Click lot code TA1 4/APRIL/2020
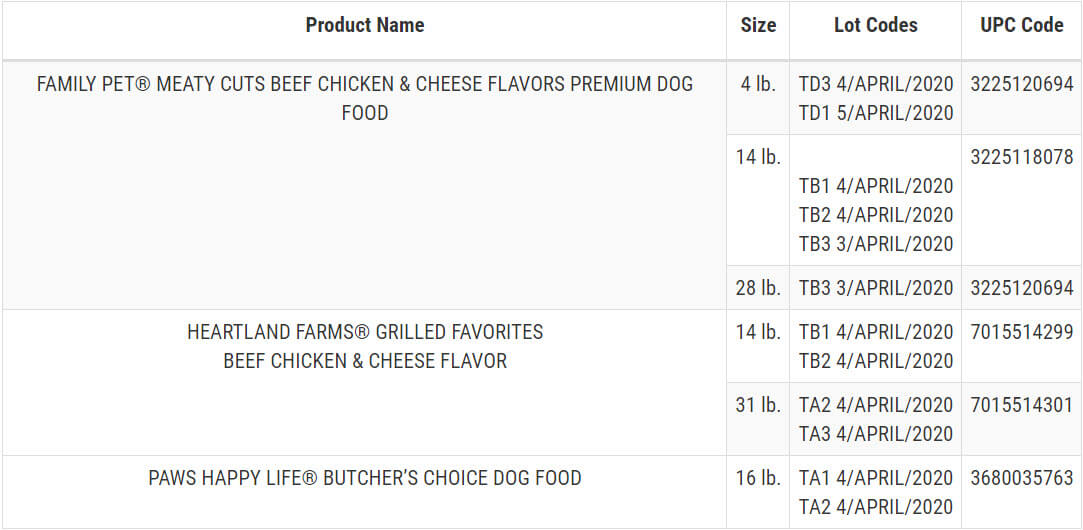 (x=876, y=478)
